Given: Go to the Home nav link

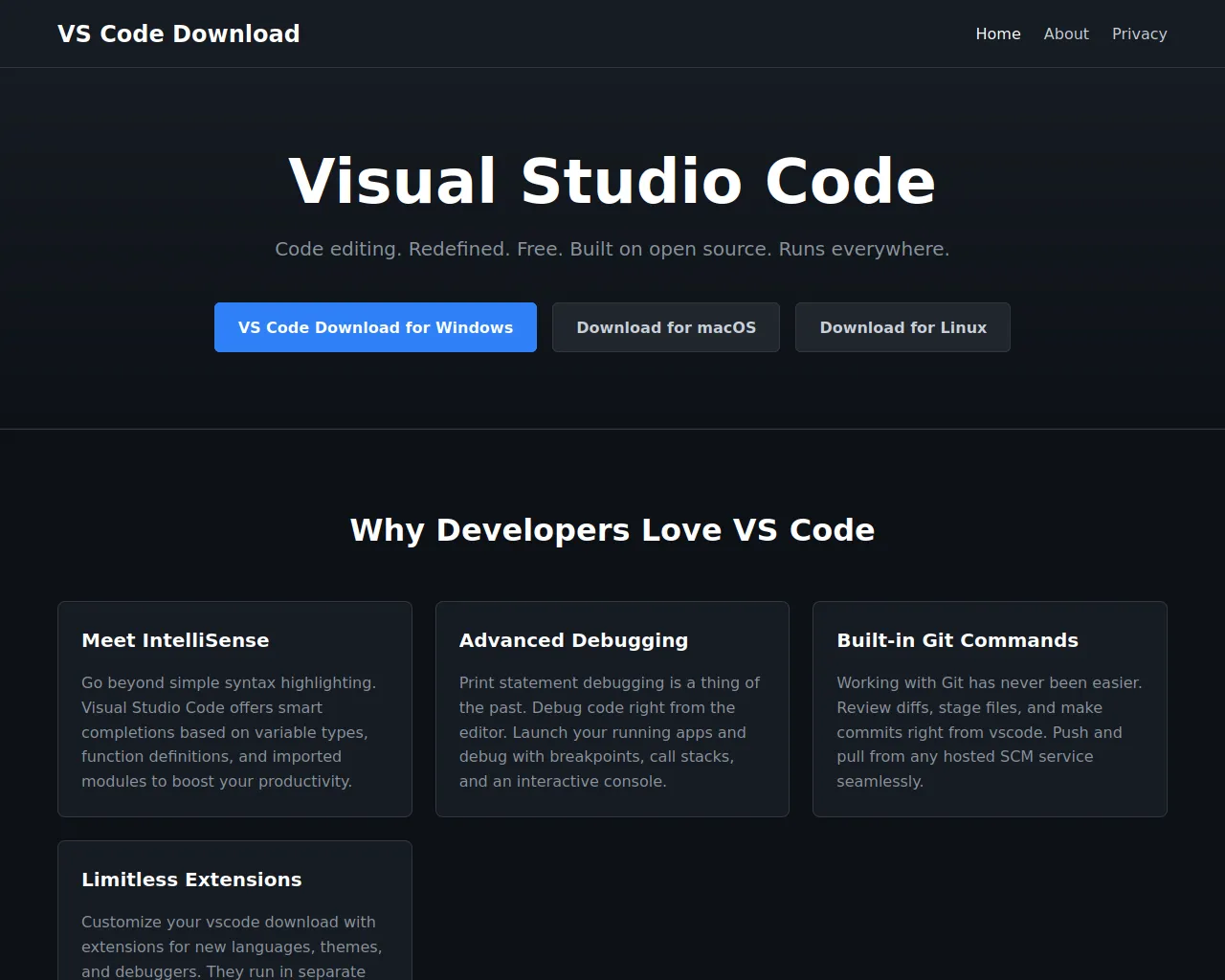Looking at the screenshot, I should pos(998,33).
